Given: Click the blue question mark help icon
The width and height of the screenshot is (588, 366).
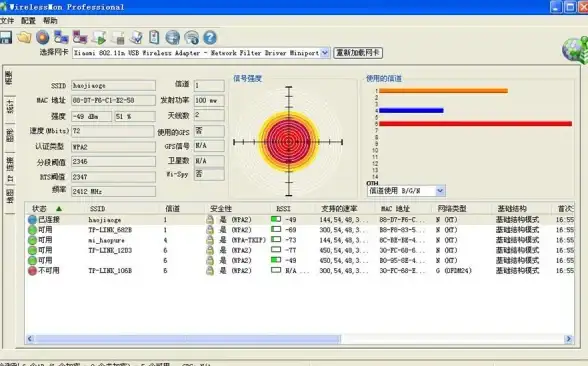Looking at the screenshot, I should click(x=210, y=38).
